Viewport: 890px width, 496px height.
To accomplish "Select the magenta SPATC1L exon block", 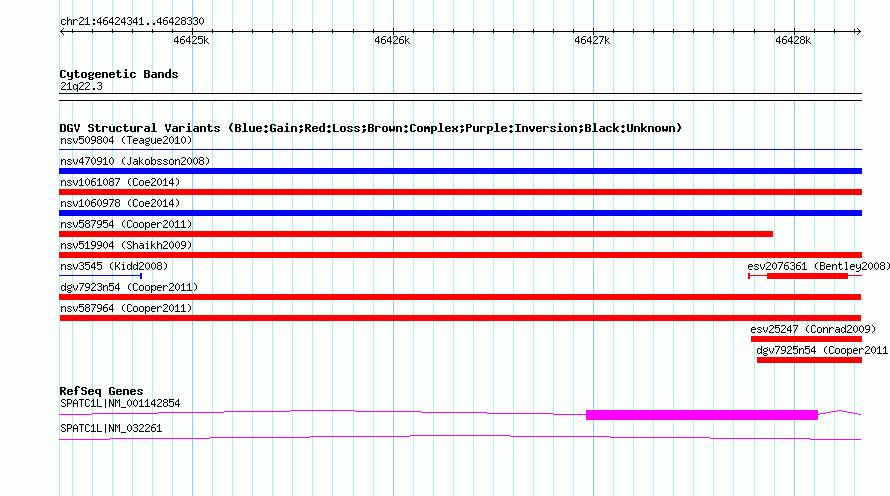I will tap(702, 415).
